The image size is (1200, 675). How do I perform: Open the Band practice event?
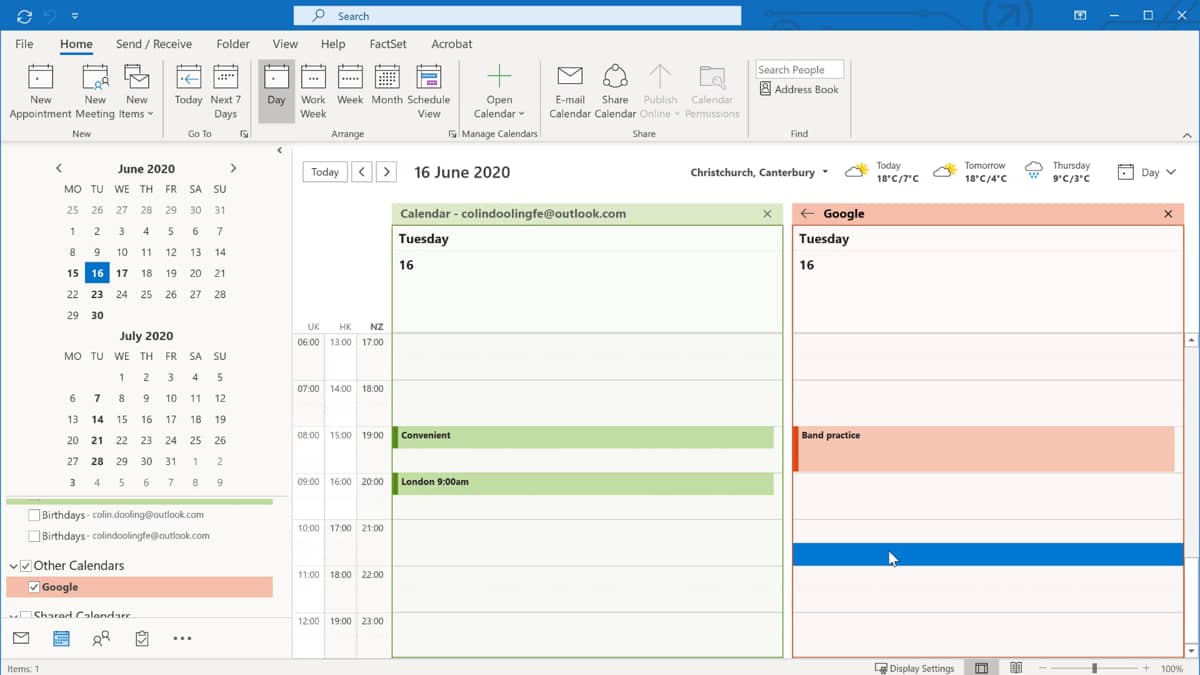(x=984, y=449)
